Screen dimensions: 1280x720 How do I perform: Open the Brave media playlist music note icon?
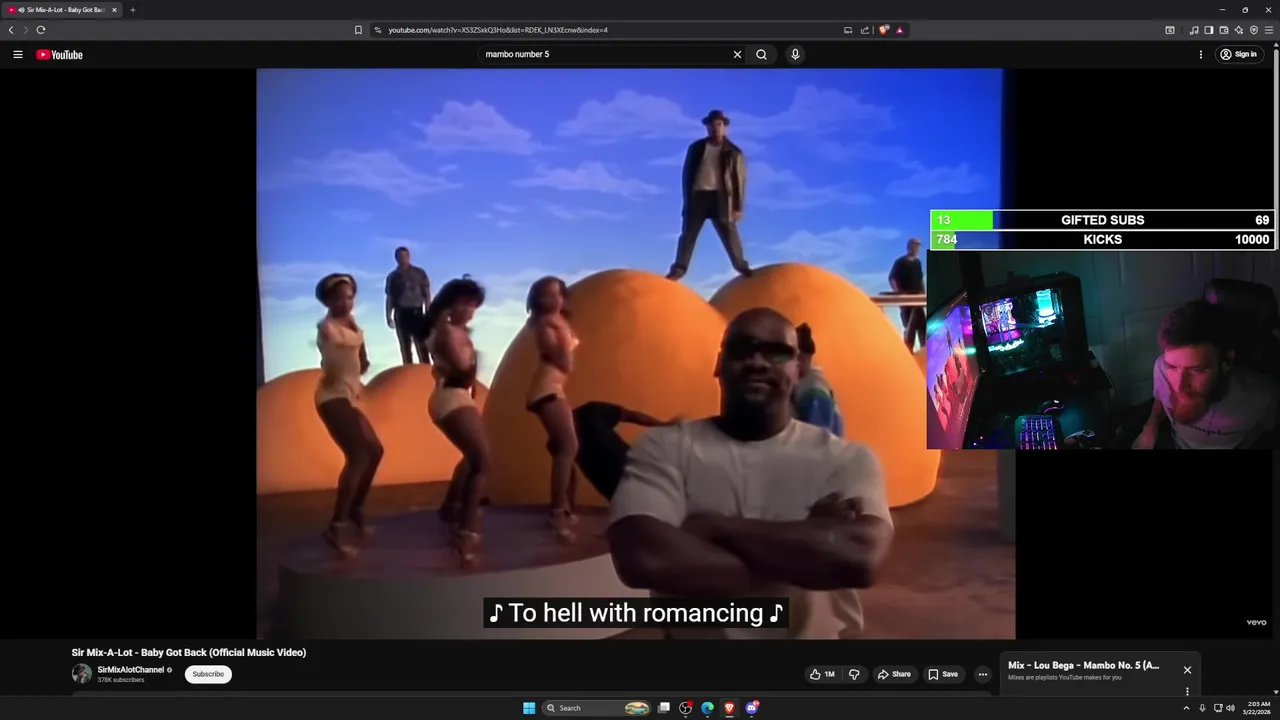click(x=1194, y=30)
